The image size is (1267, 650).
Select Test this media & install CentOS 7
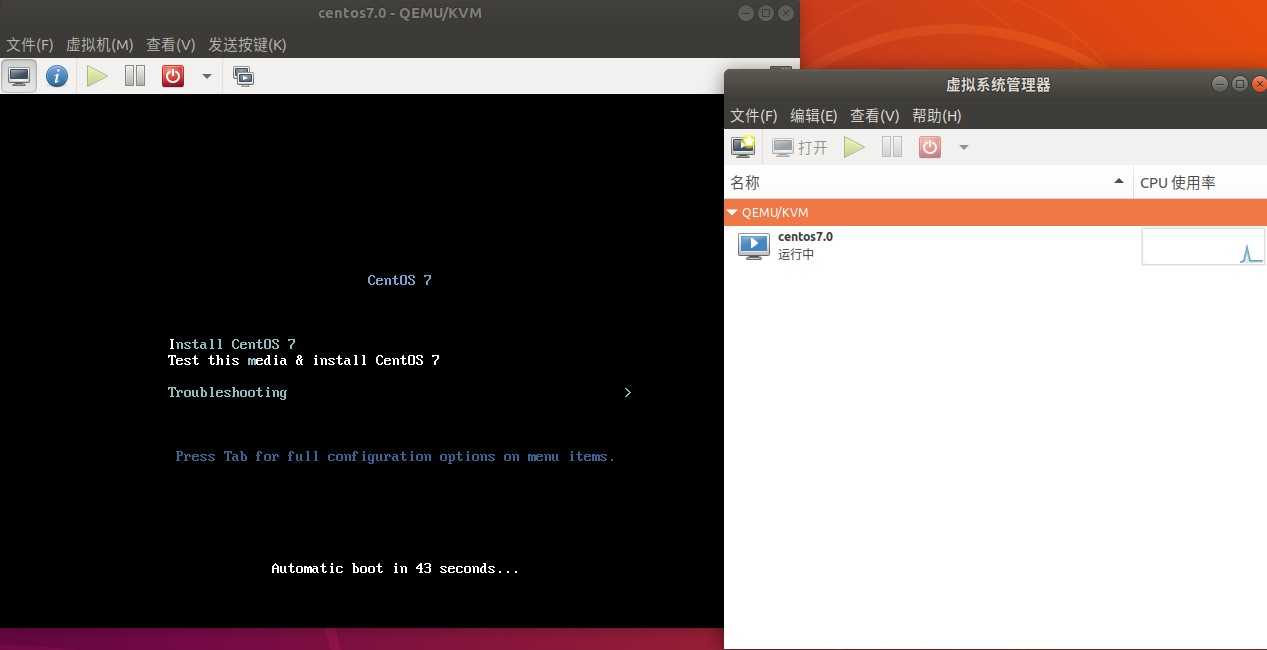pyautogui.click(x=304, y=360)
